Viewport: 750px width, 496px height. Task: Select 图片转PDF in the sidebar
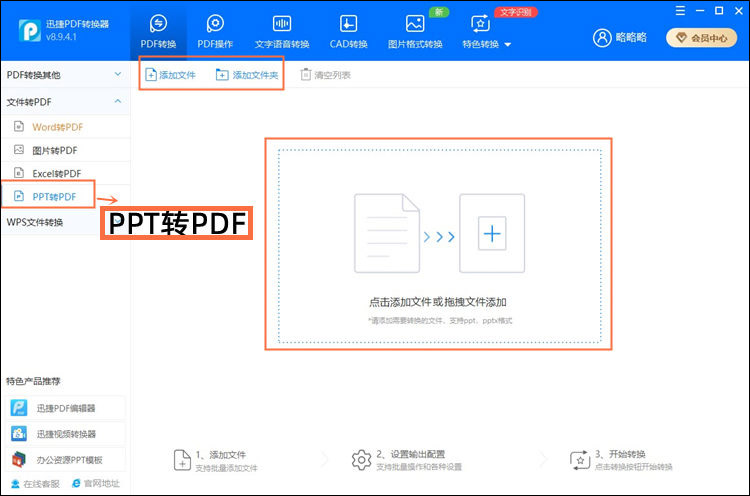(x=65, y=150)
